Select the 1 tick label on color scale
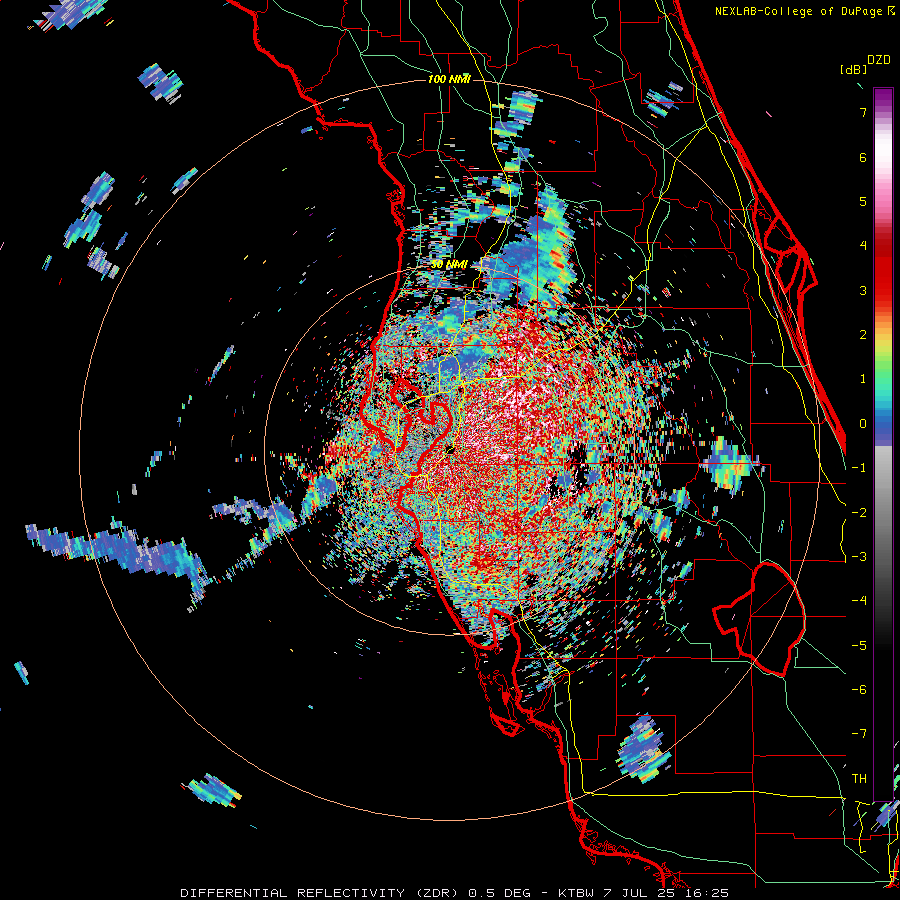This screenshot has height=900, width=900. coord(863,379)
